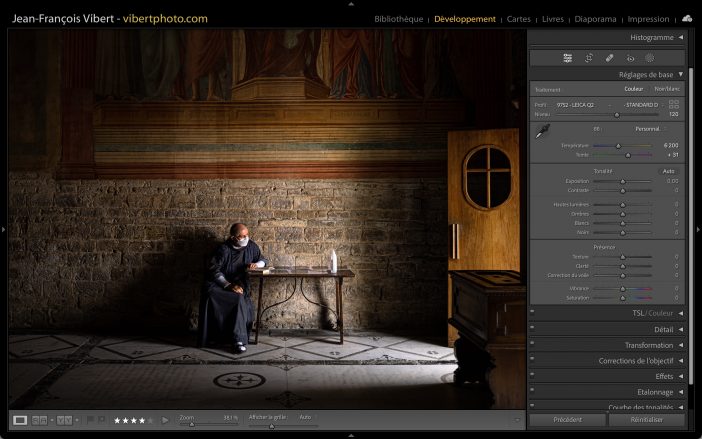
Task: Open the Red-eye correction tool
Action: pos(630,58)
